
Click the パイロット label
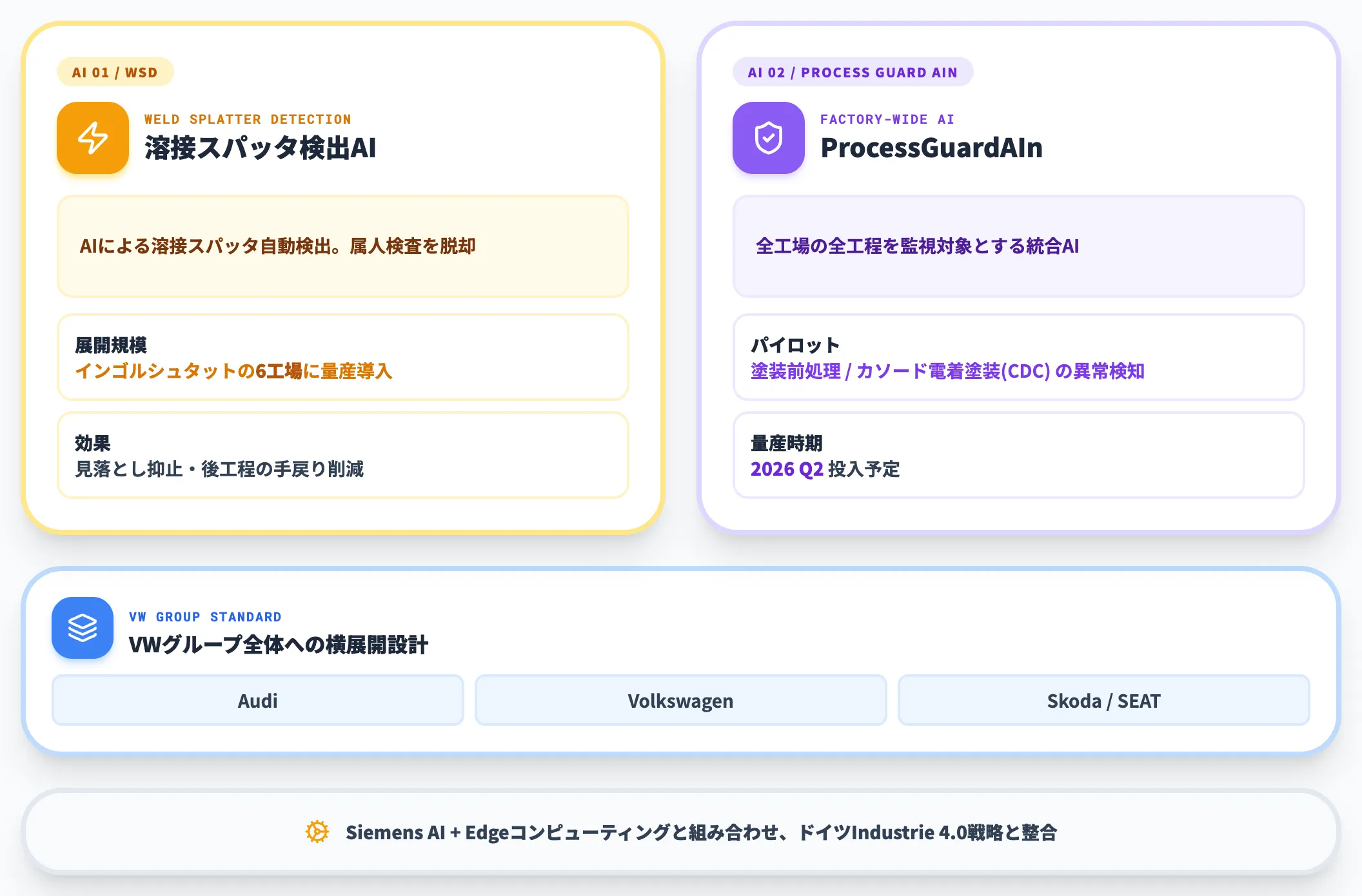795,346
